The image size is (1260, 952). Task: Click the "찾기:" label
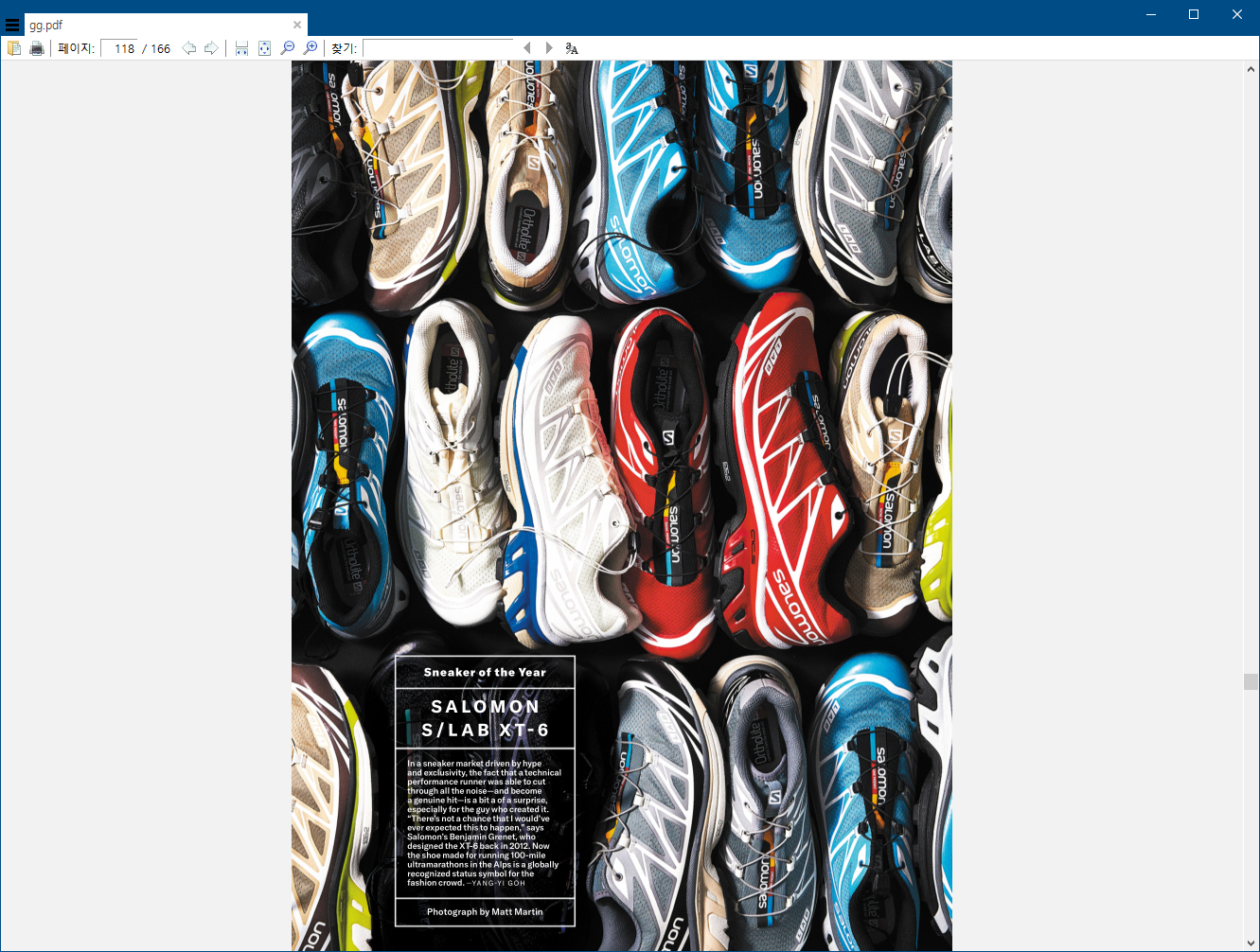(x=344, y=48)
